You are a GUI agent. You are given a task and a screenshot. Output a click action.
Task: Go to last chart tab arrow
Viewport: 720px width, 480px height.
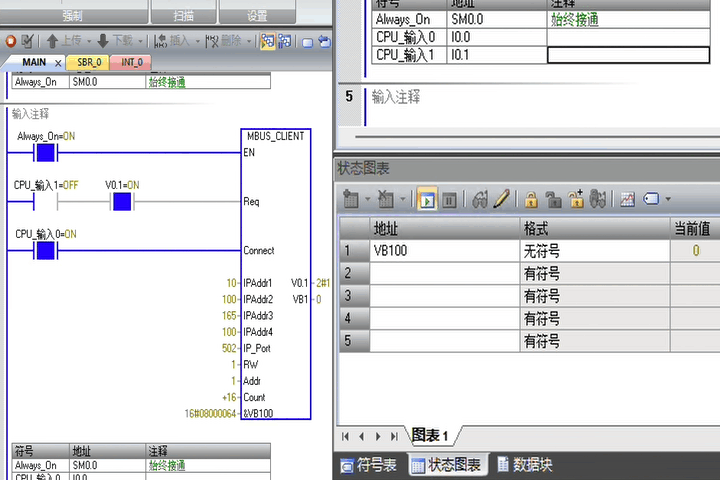pos(394,436)
